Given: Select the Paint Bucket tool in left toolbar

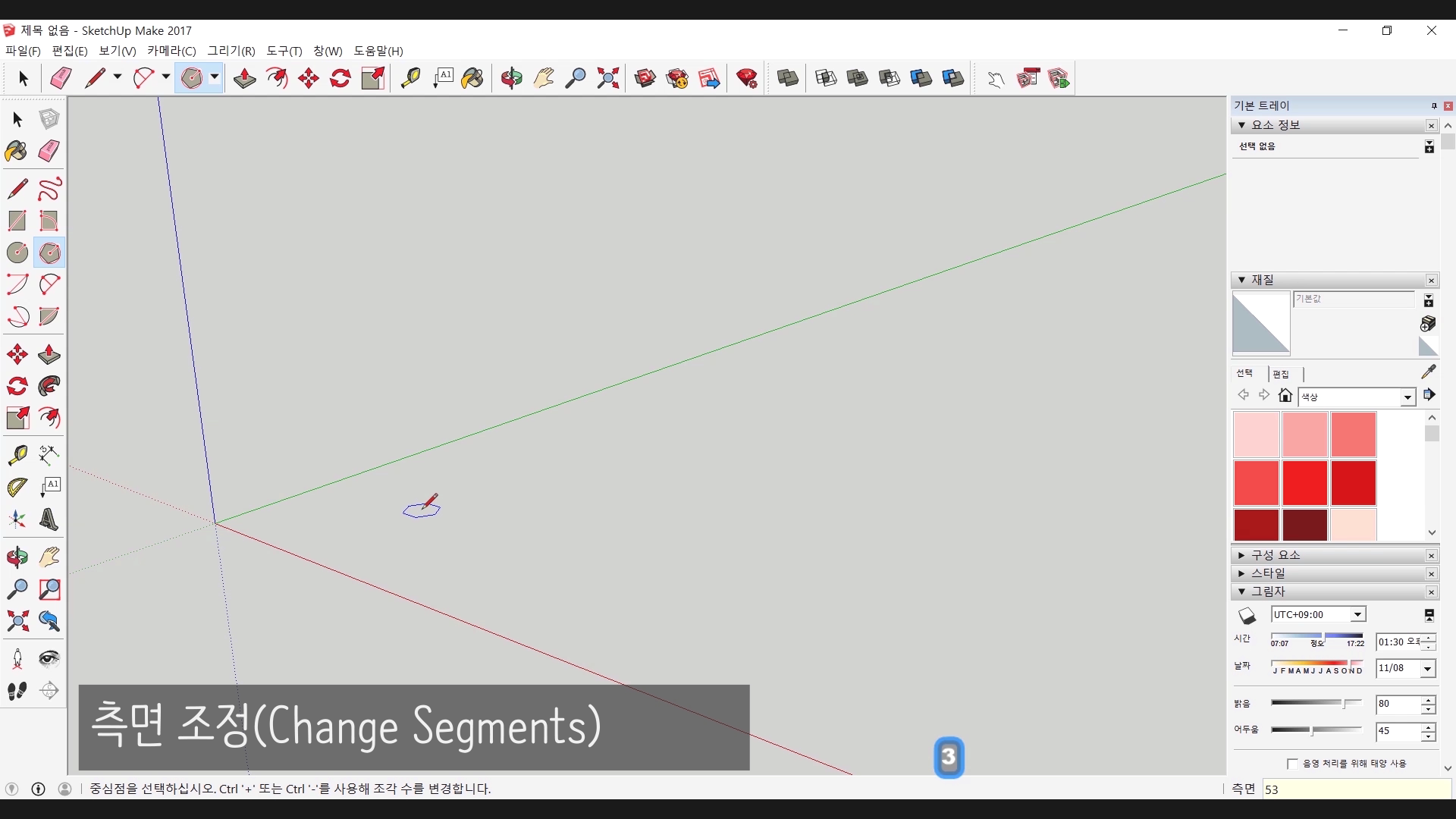Looking at the screenshot, I should [17, 151].
